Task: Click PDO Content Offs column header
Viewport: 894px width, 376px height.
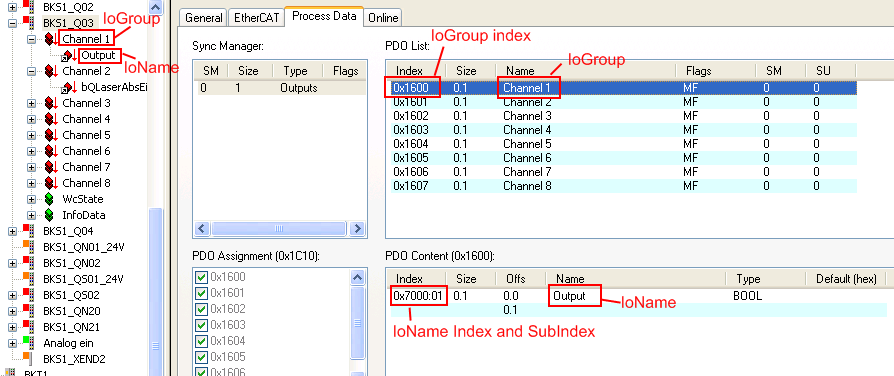Action: [x=521, y=278]
